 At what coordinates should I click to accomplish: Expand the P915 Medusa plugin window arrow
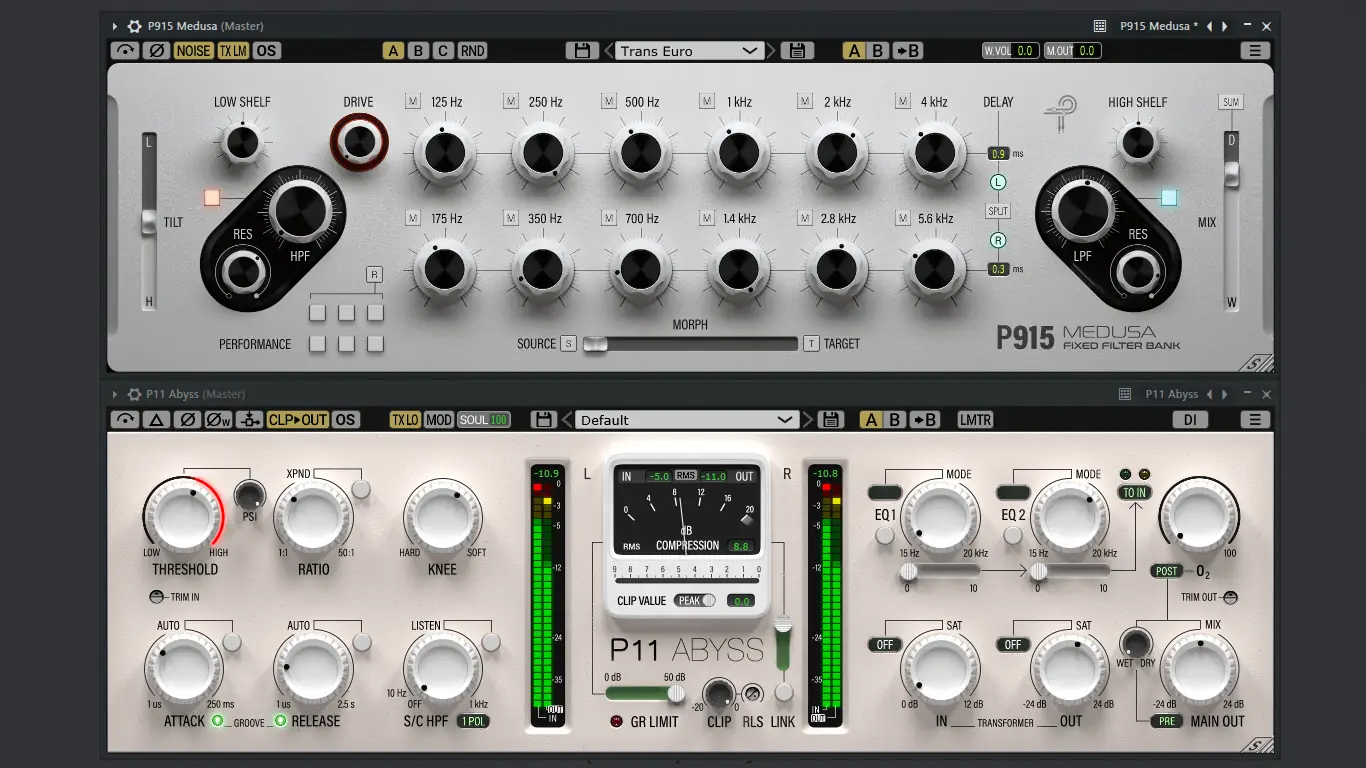tap(115, 26)
